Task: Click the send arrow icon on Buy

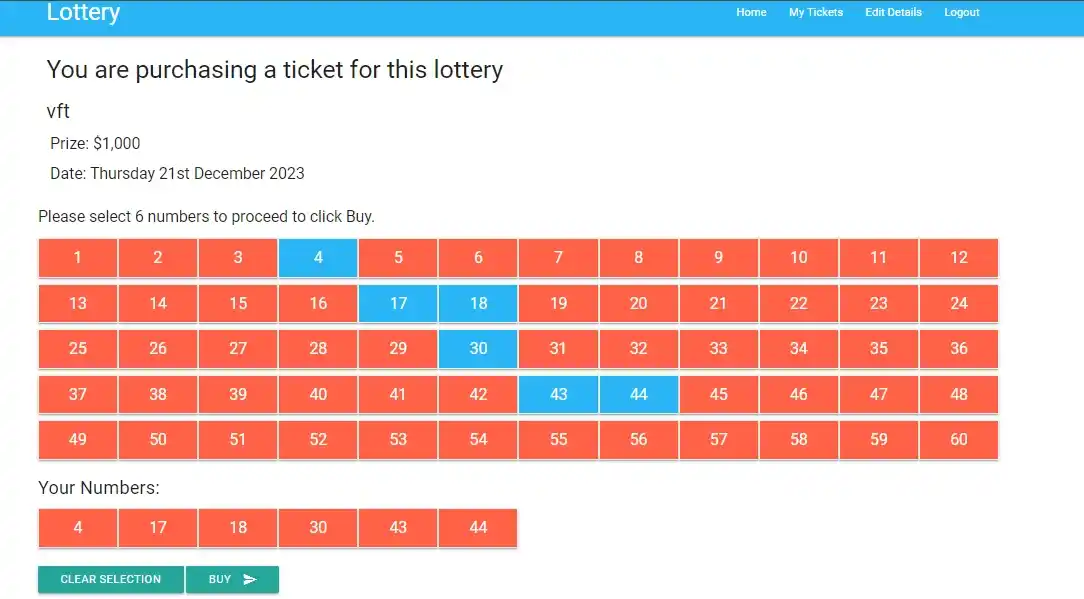Action: click(x=250, y=579)
